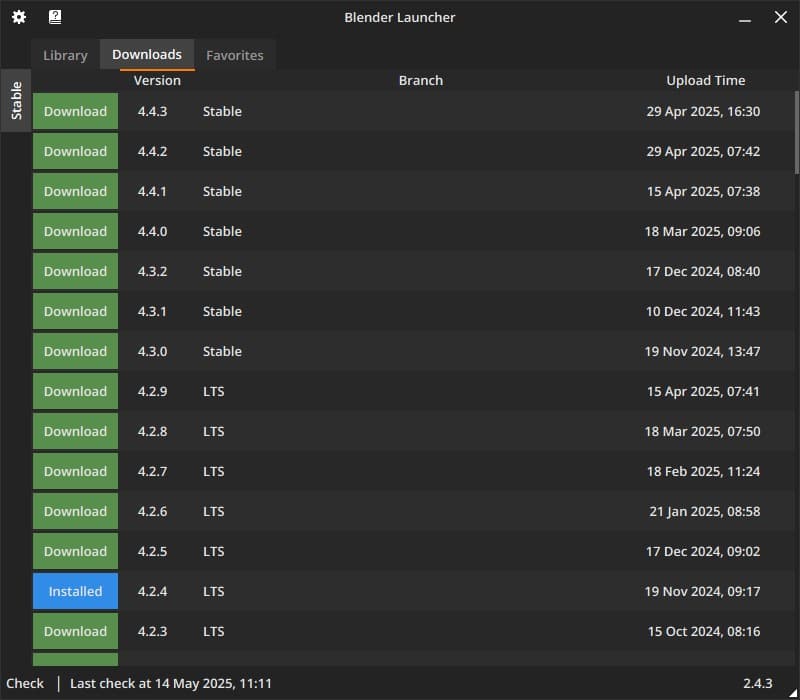This screenshot has width=800, height=700.
Task: Download Blender version 4.4.3
Action: [76, 111]
